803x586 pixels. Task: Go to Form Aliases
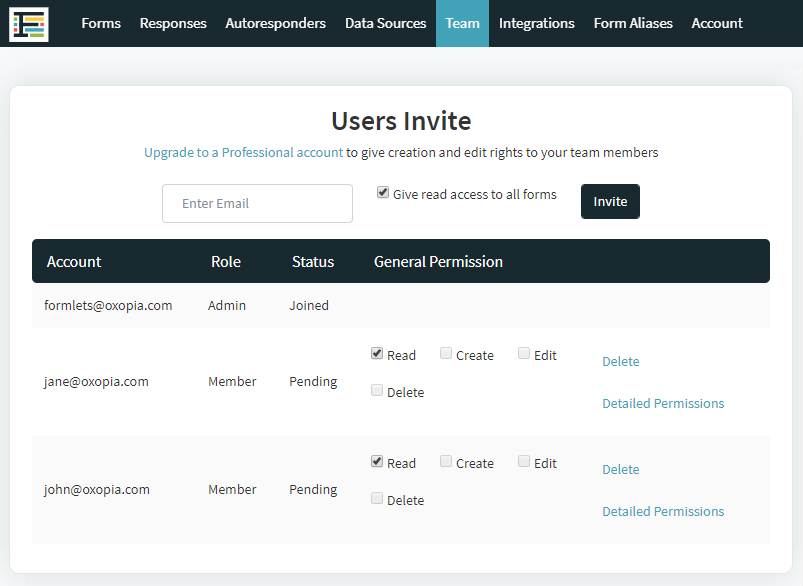coord(633,24)
